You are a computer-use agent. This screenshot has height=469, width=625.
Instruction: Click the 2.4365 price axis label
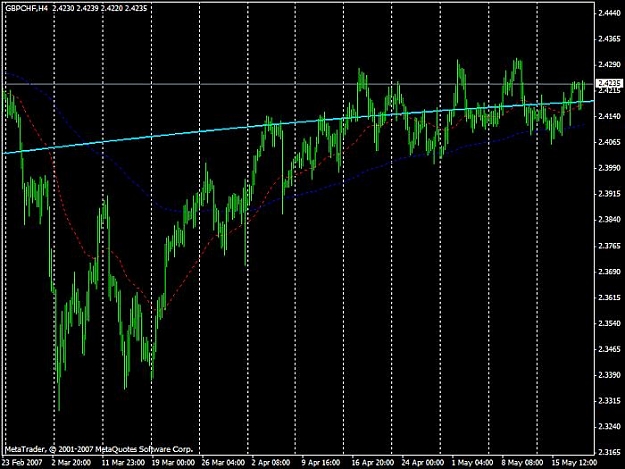tap(609, 39)
